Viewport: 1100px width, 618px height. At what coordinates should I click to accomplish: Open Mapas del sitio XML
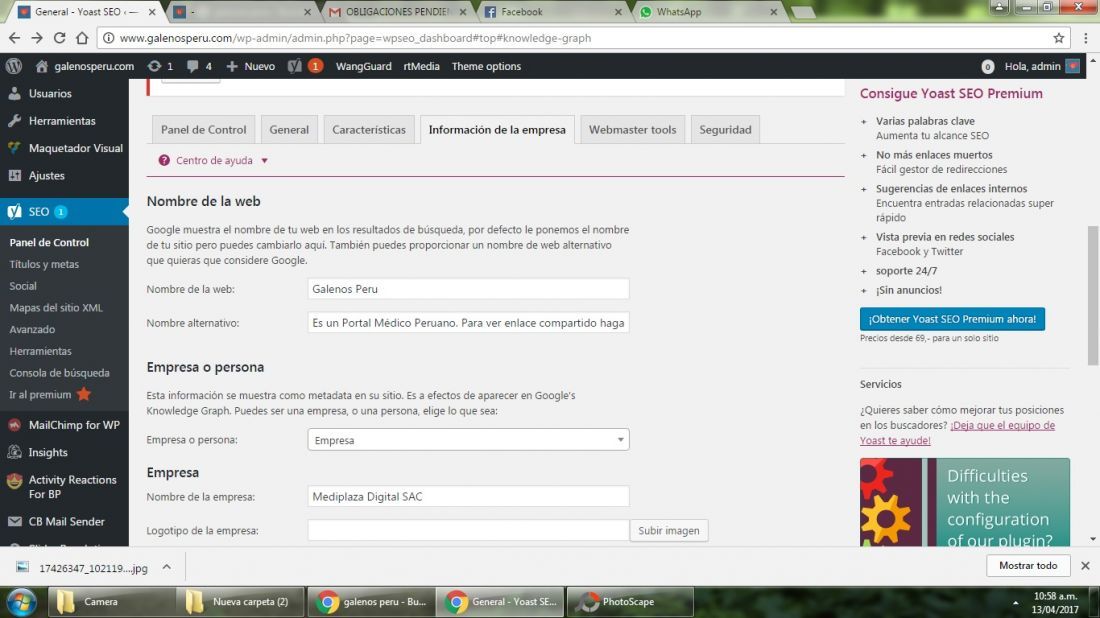[56, 307]
